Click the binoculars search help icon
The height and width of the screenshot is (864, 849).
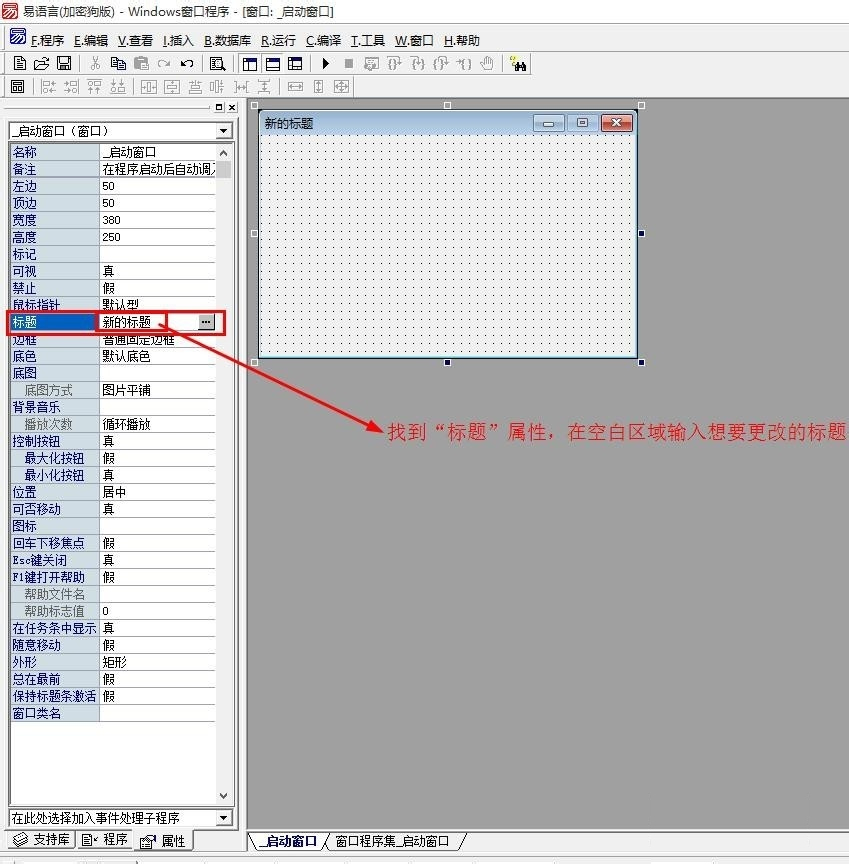pos(518,64)
